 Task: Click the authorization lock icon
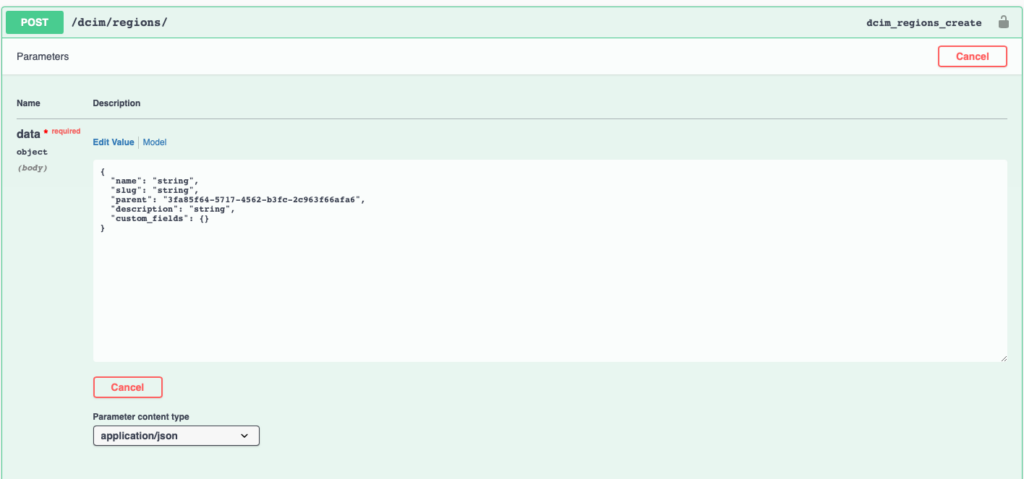pos(1003,22)
